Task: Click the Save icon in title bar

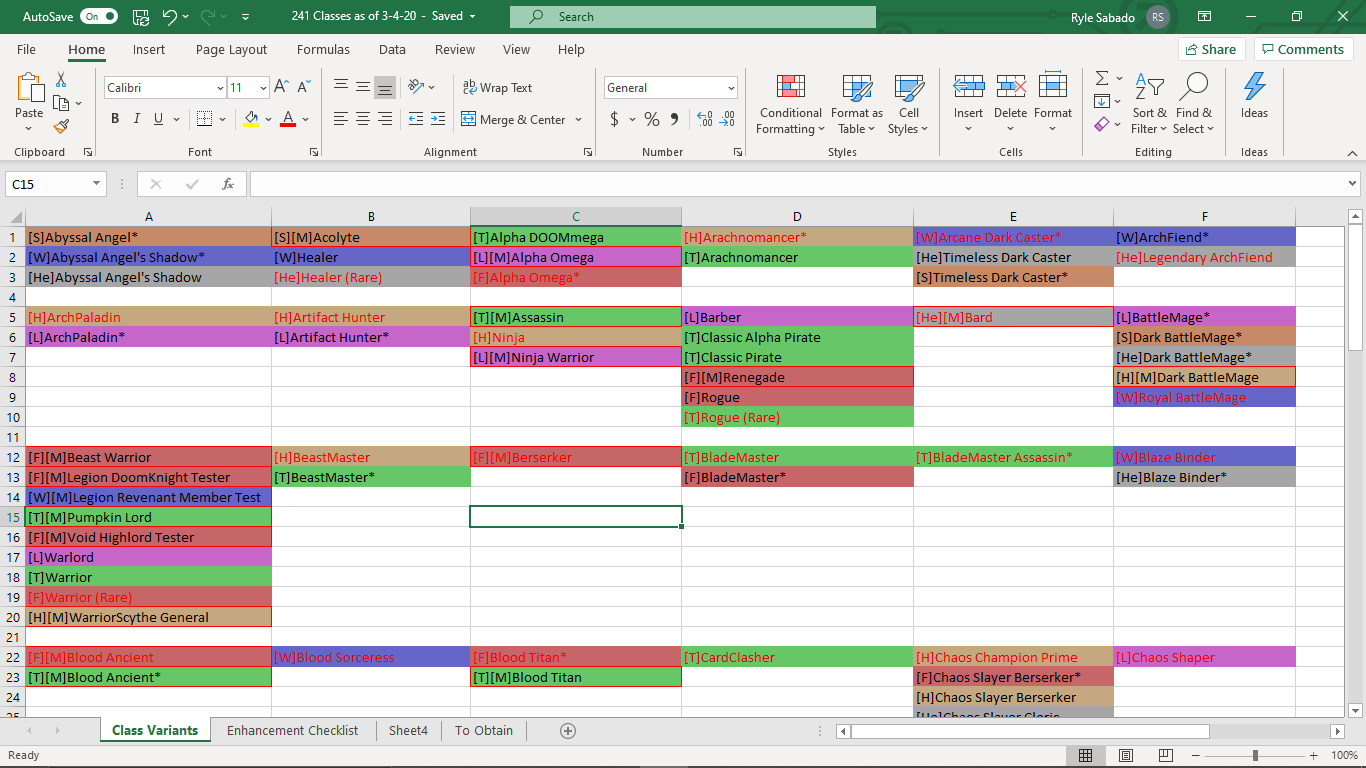Action: [140, 16]
